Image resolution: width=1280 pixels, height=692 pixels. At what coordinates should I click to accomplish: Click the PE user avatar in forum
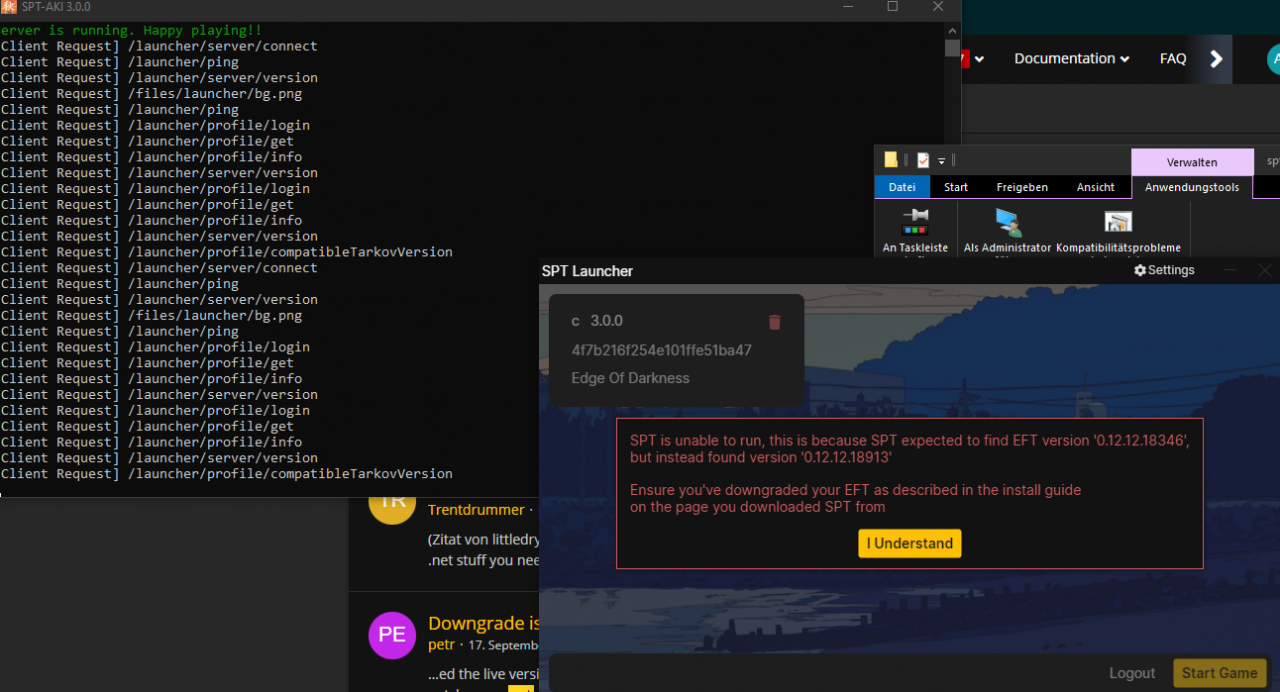[x=392, y=635]
